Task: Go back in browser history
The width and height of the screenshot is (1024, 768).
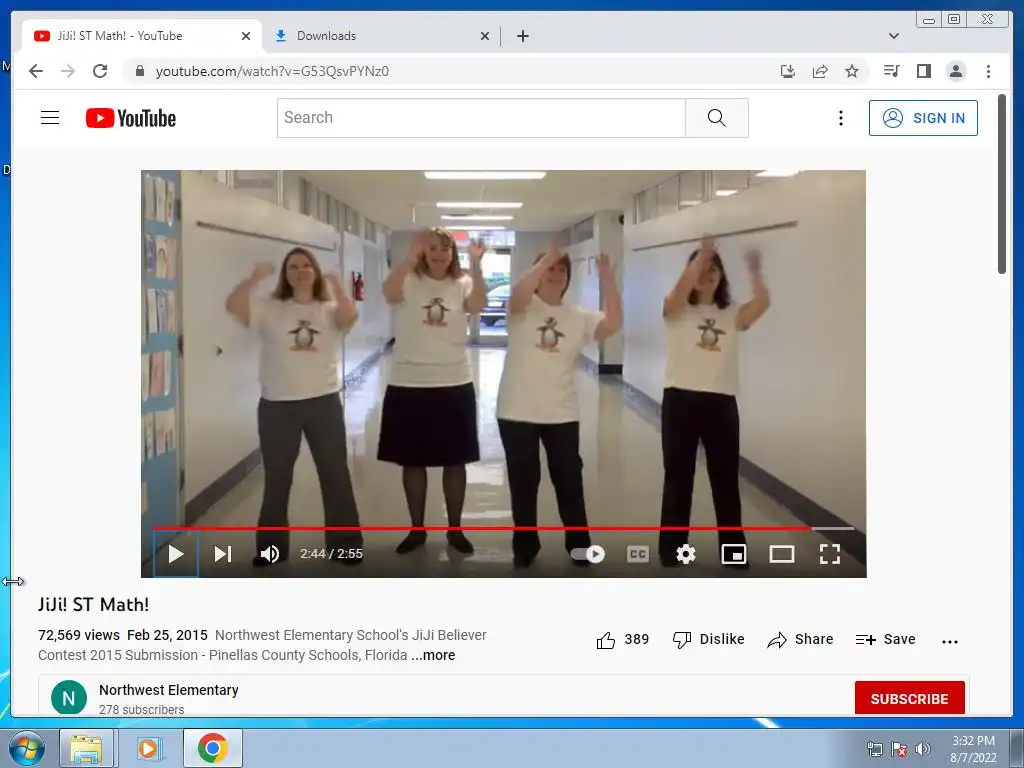Action: (36, 71)
